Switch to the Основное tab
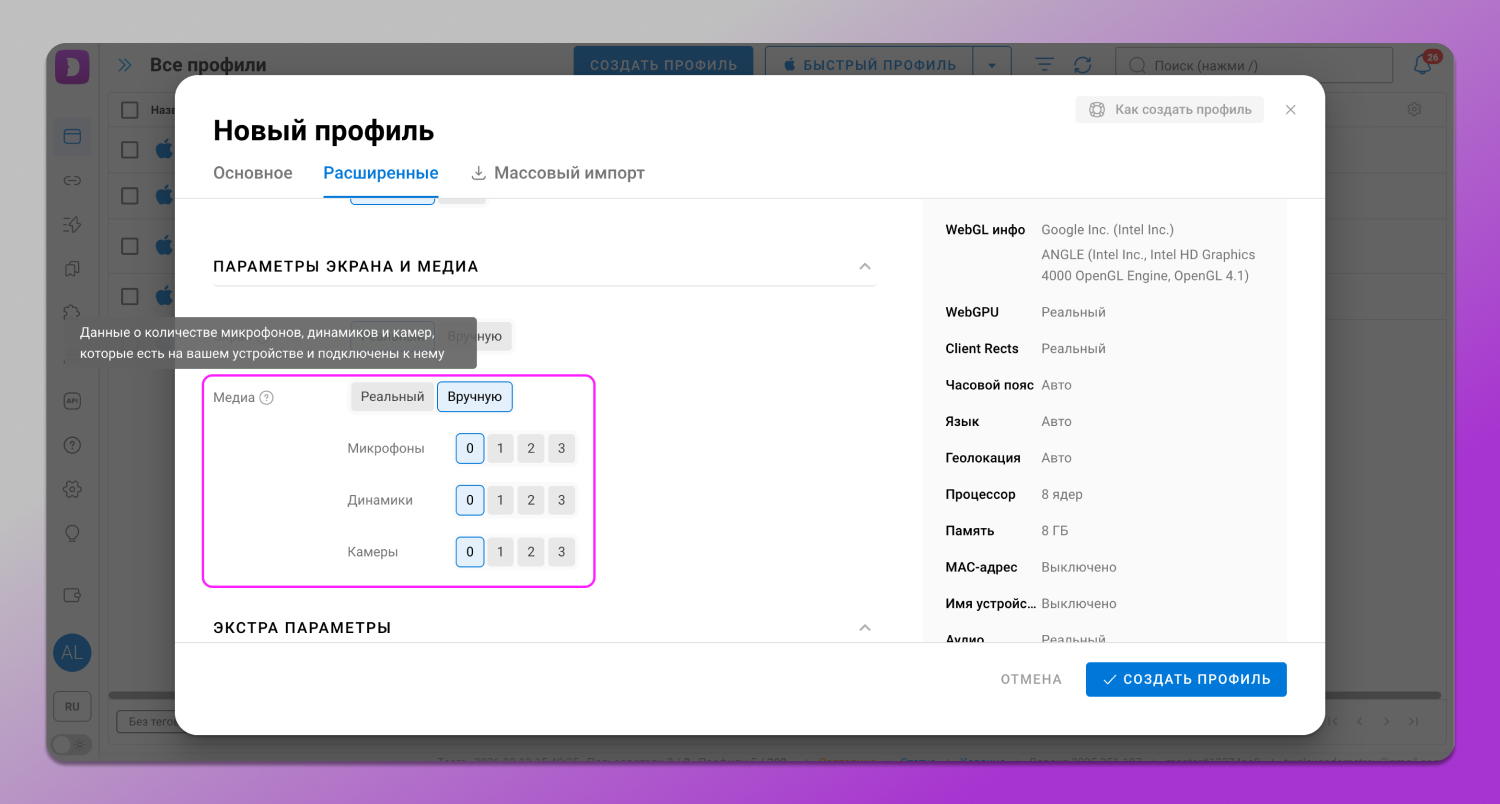1500x804 pixels. click(253, 173)
